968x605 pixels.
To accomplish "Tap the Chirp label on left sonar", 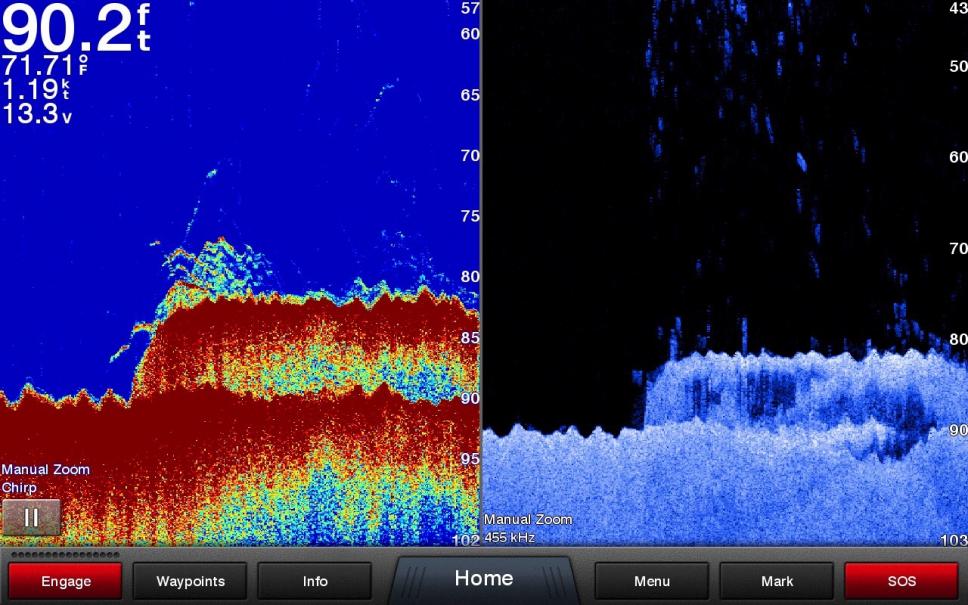I will tap(19, 488).
